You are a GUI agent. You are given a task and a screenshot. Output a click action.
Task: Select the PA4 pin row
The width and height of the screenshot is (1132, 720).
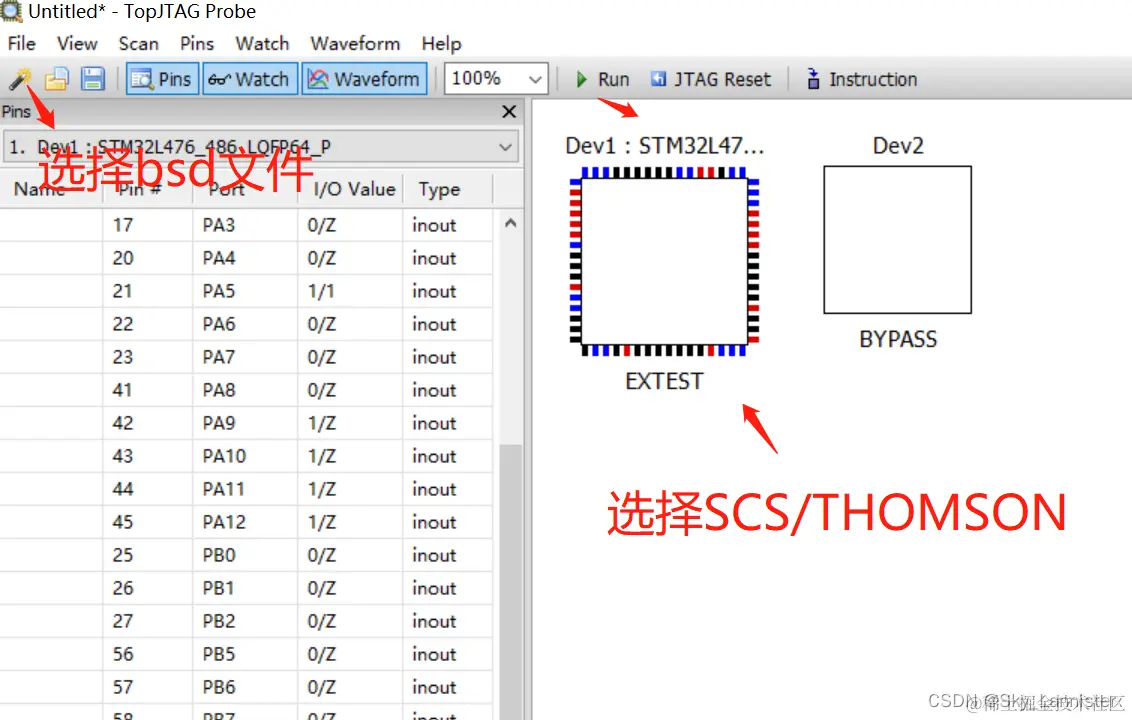[246, 259]
